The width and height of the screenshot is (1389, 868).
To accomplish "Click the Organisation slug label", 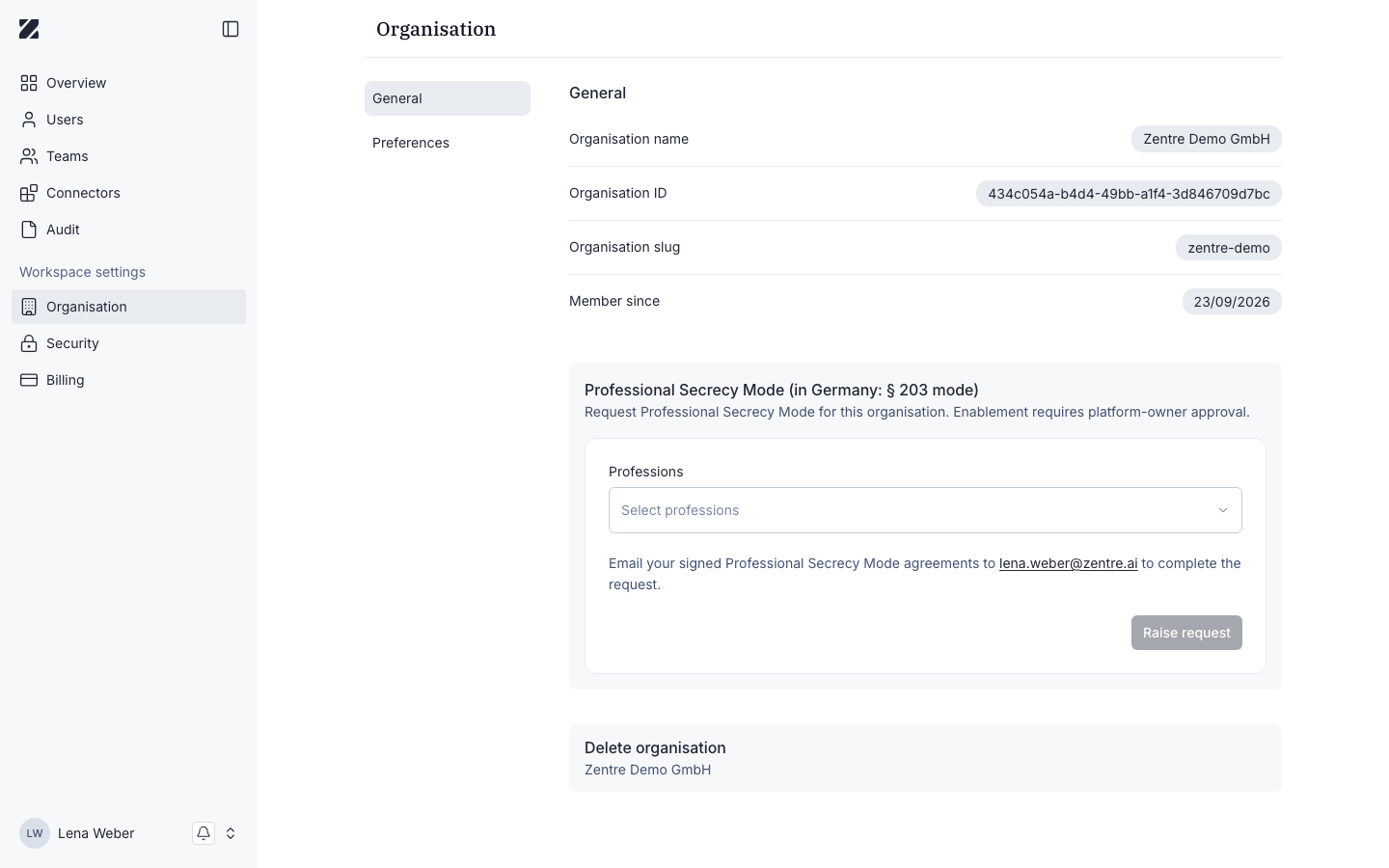I will [624, 247].
